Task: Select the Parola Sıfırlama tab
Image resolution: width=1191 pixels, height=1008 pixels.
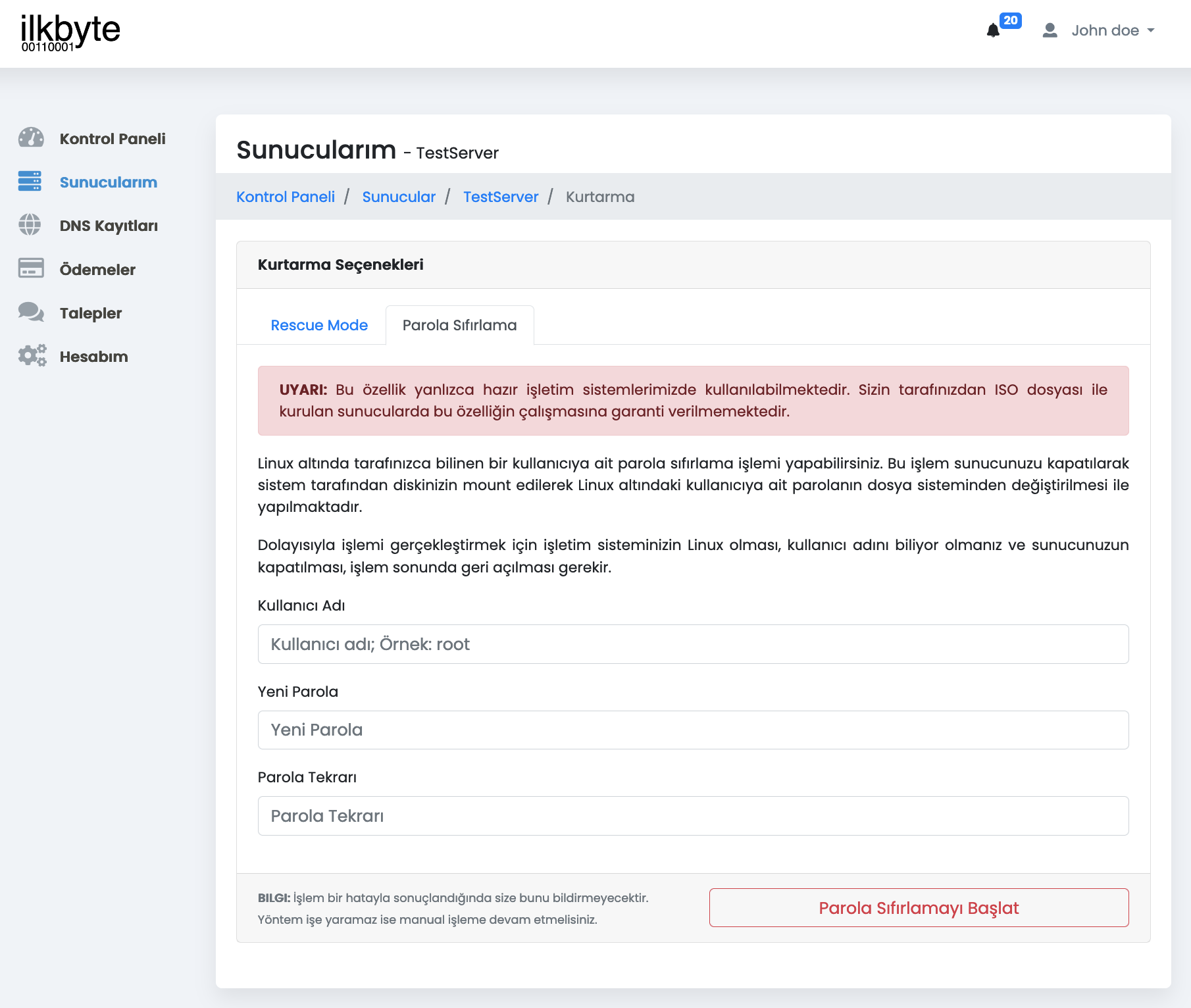Action: pos(460,325)
